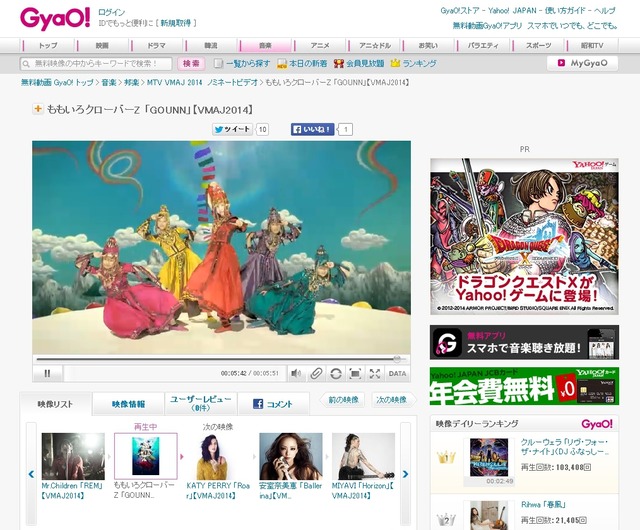The image size is (640, 530).
Task: Switch to 映像情報 tab
Action: click(128, 404)
